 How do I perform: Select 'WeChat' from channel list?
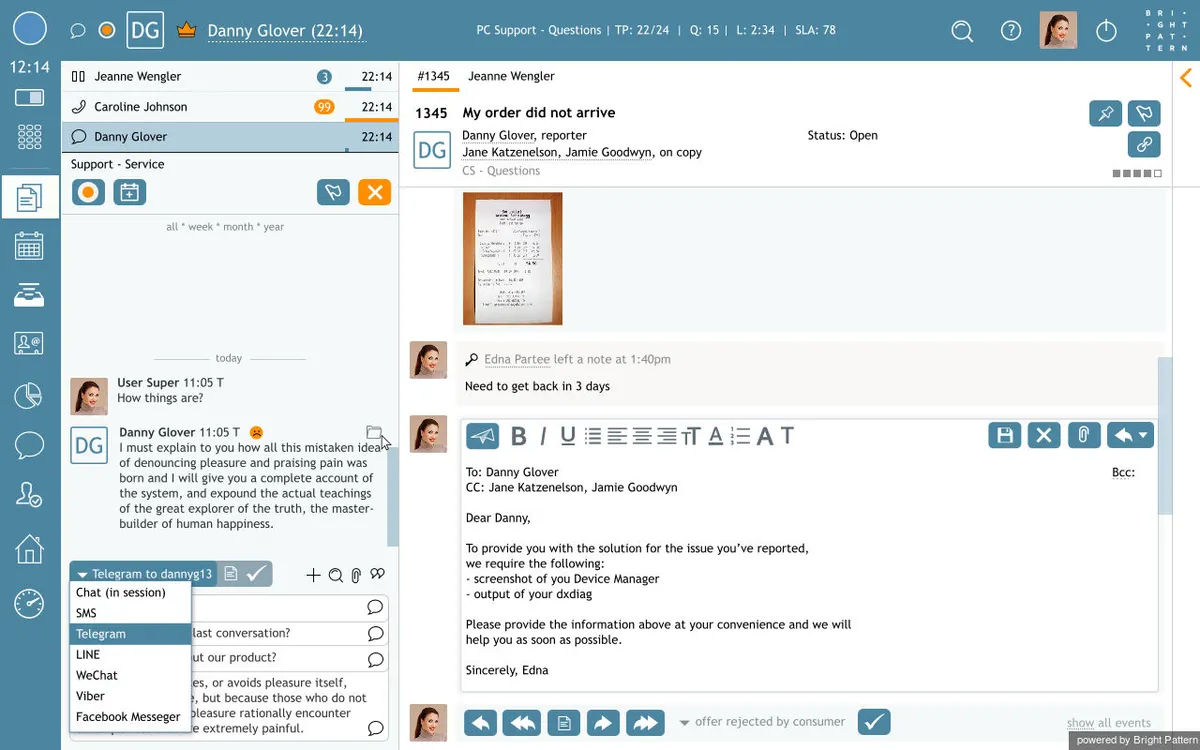click(x=130, y=675)
